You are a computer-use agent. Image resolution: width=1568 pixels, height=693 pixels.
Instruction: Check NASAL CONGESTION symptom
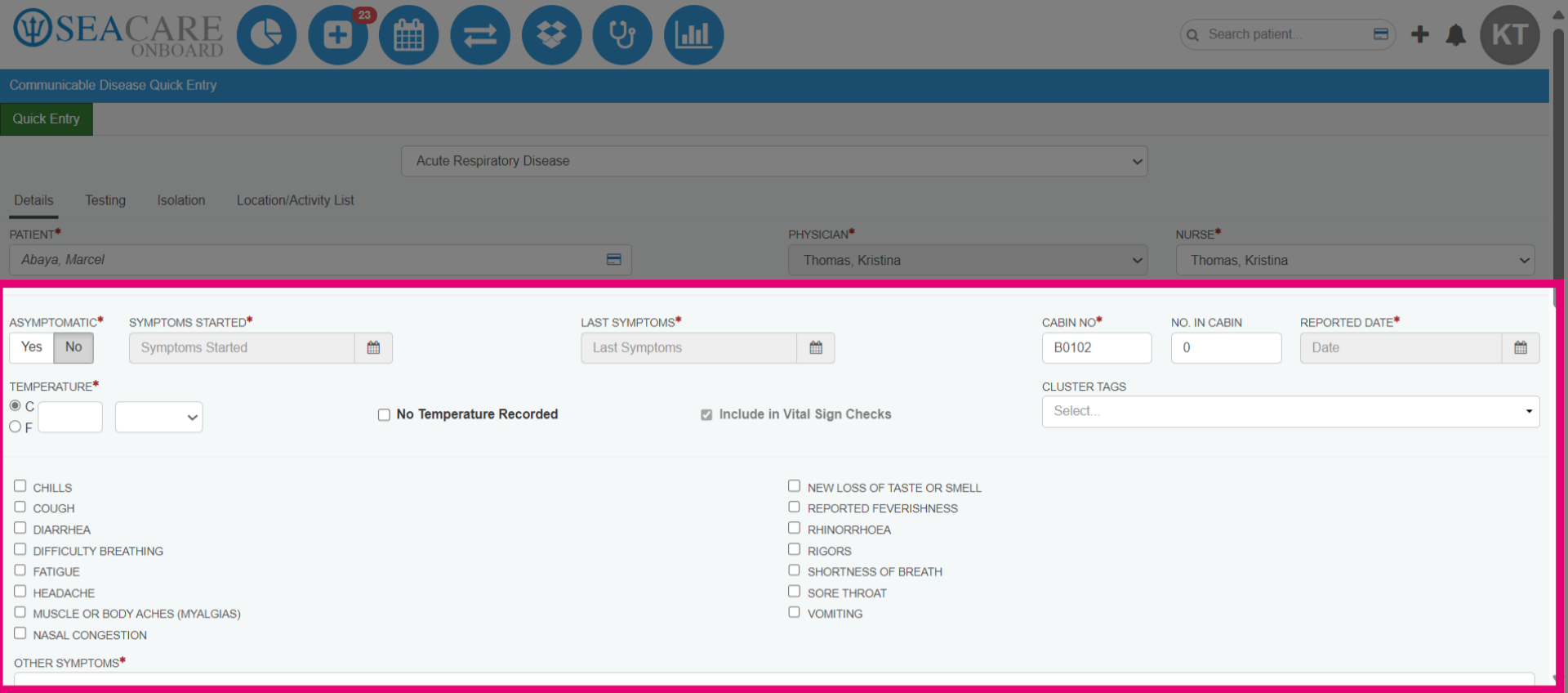[x=20, y=633]
